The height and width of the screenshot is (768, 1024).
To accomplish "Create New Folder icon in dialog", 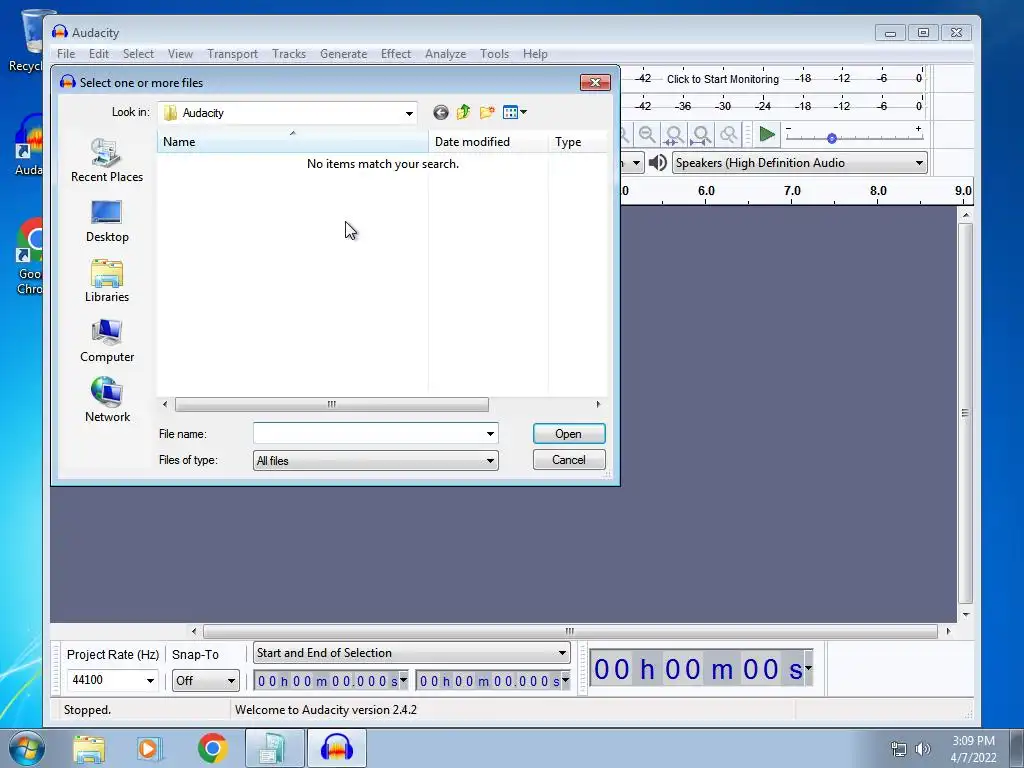I will 487,112.
